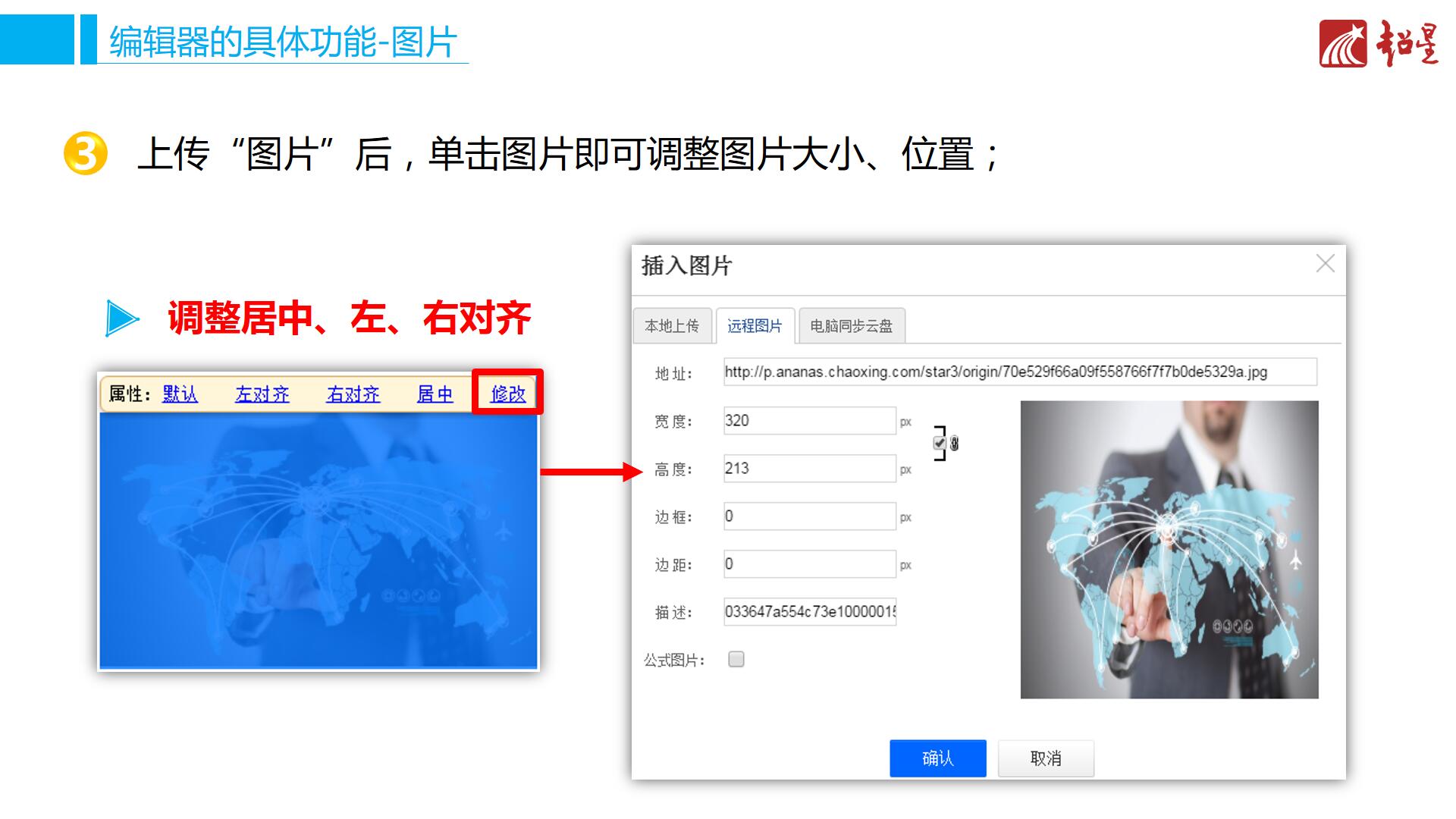Click the 居中 alignment link
This screenshot has width=1456, height=819.
coord(435,394)
